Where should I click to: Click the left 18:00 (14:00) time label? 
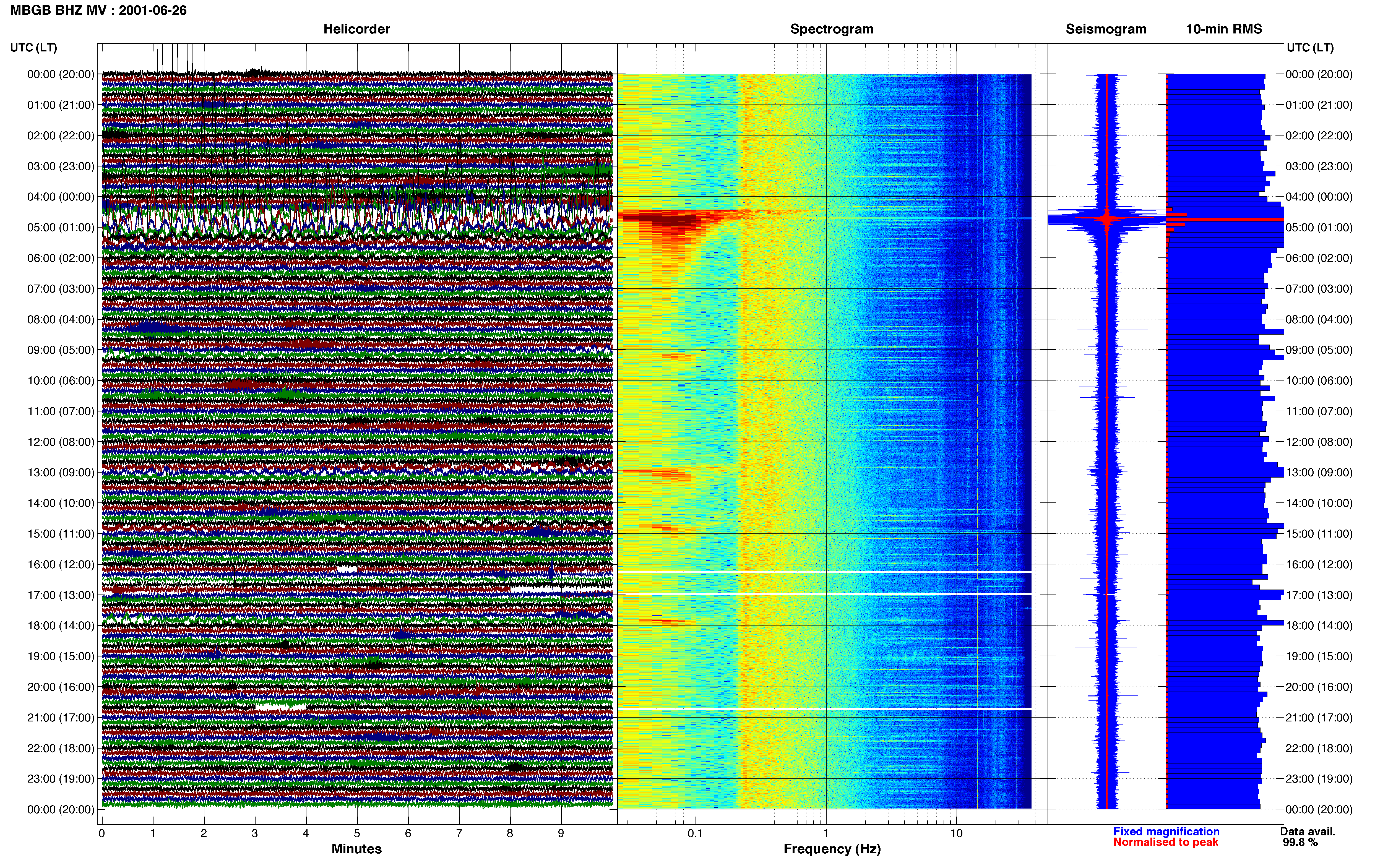[x=61, y=626]
